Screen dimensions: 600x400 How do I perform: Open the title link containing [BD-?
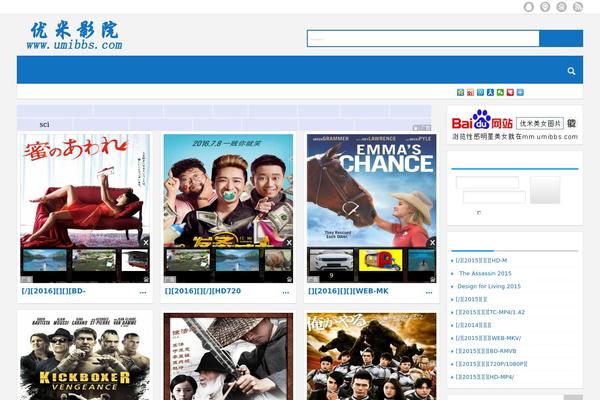[54, 291]
